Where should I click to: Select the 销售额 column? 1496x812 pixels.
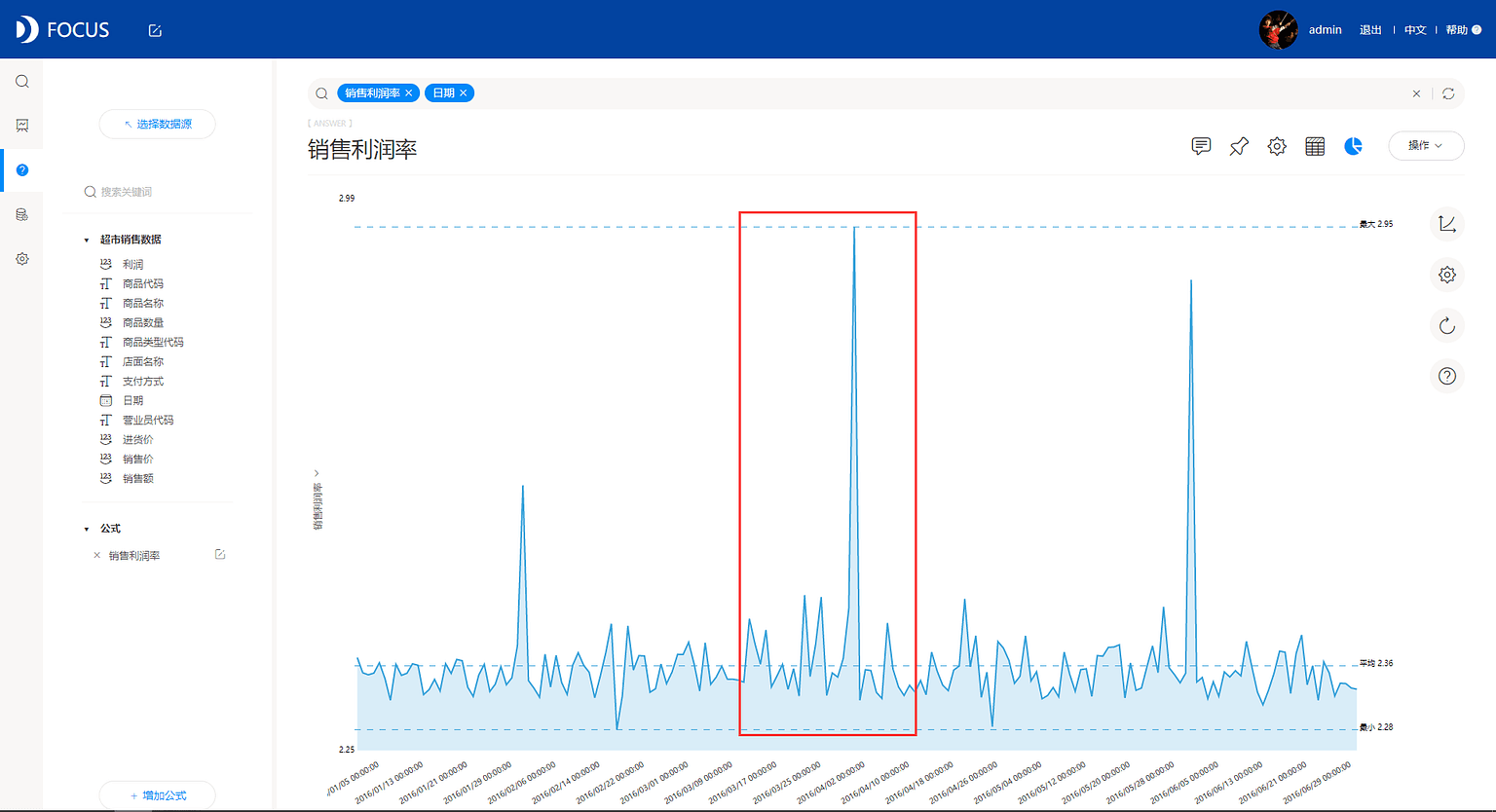(137, 479)
